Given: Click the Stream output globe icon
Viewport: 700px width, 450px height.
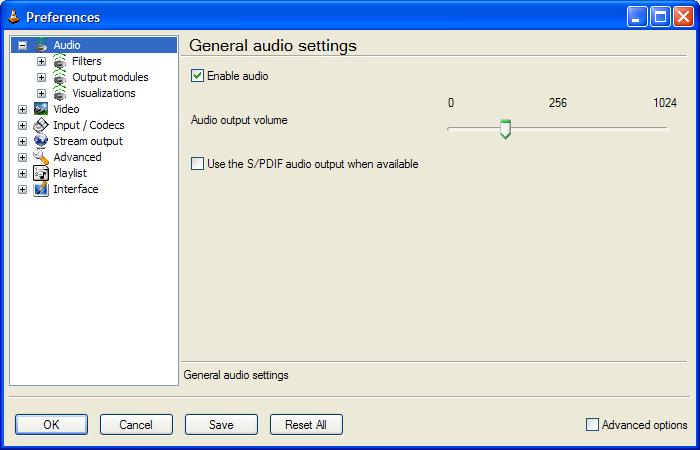Looking at the screenshot, I should [x=41, y=141].
